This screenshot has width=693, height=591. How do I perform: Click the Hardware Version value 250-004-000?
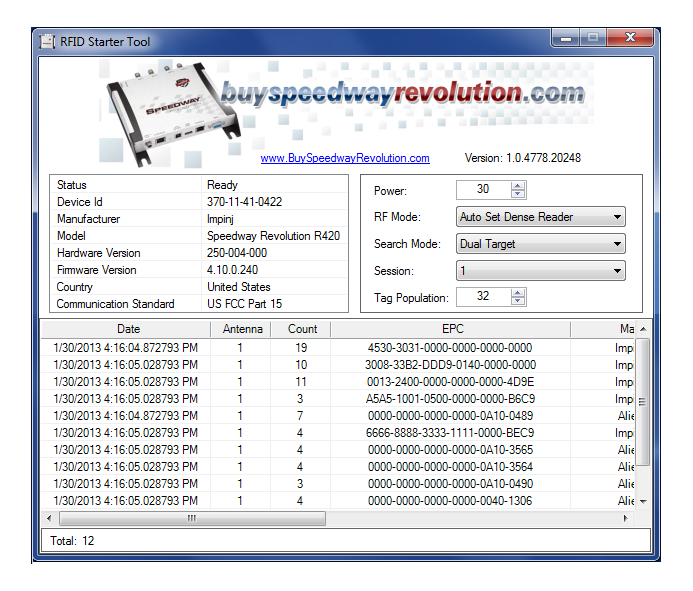[x=237, y=253]
